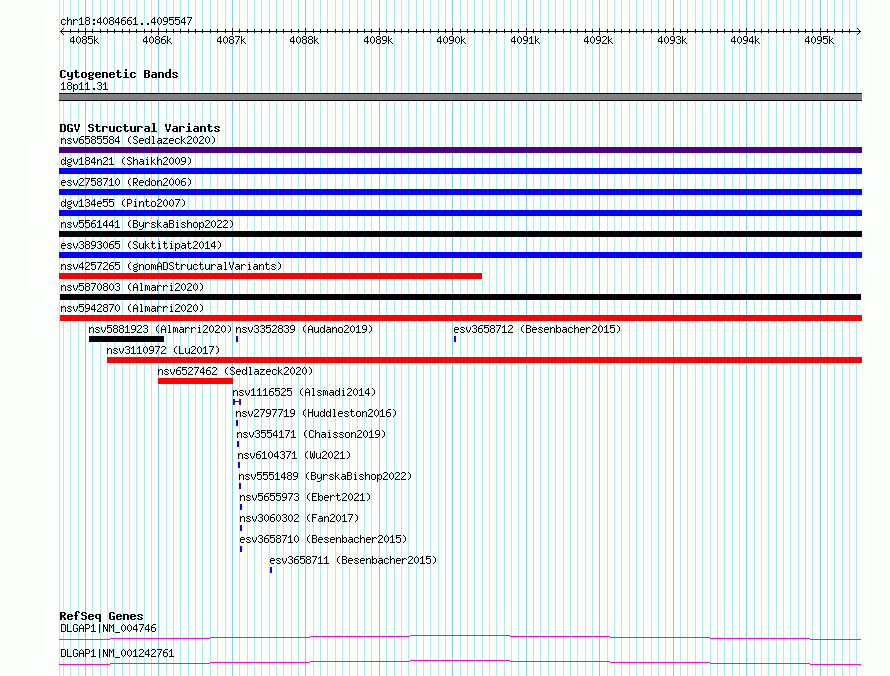Click the red nsv4257265 variant bar
Viewport: 890px width, 676px height.
click(x=271, y=276)
